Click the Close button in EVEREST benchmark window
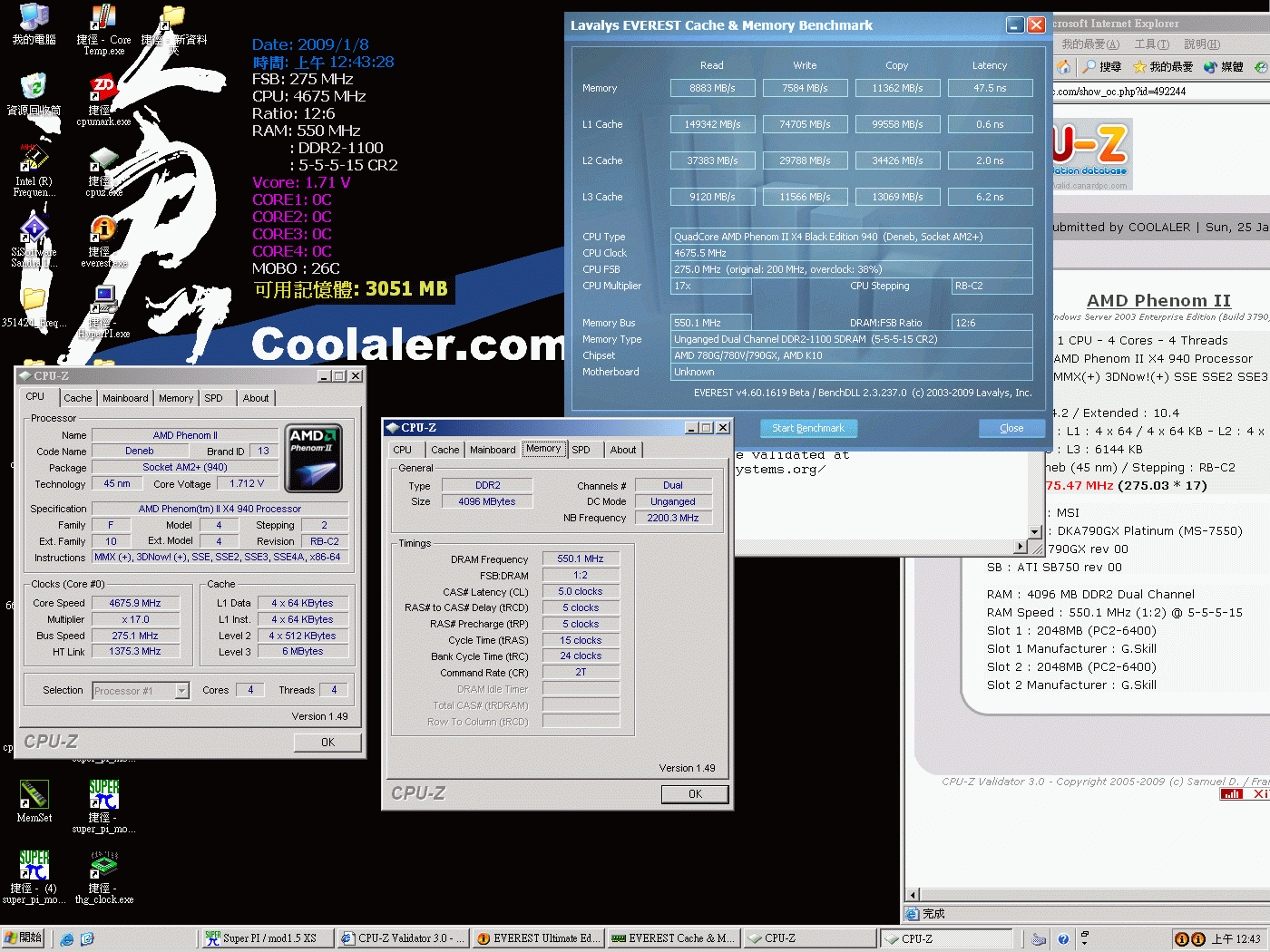1270x952 pixels. pos(1011,428)
